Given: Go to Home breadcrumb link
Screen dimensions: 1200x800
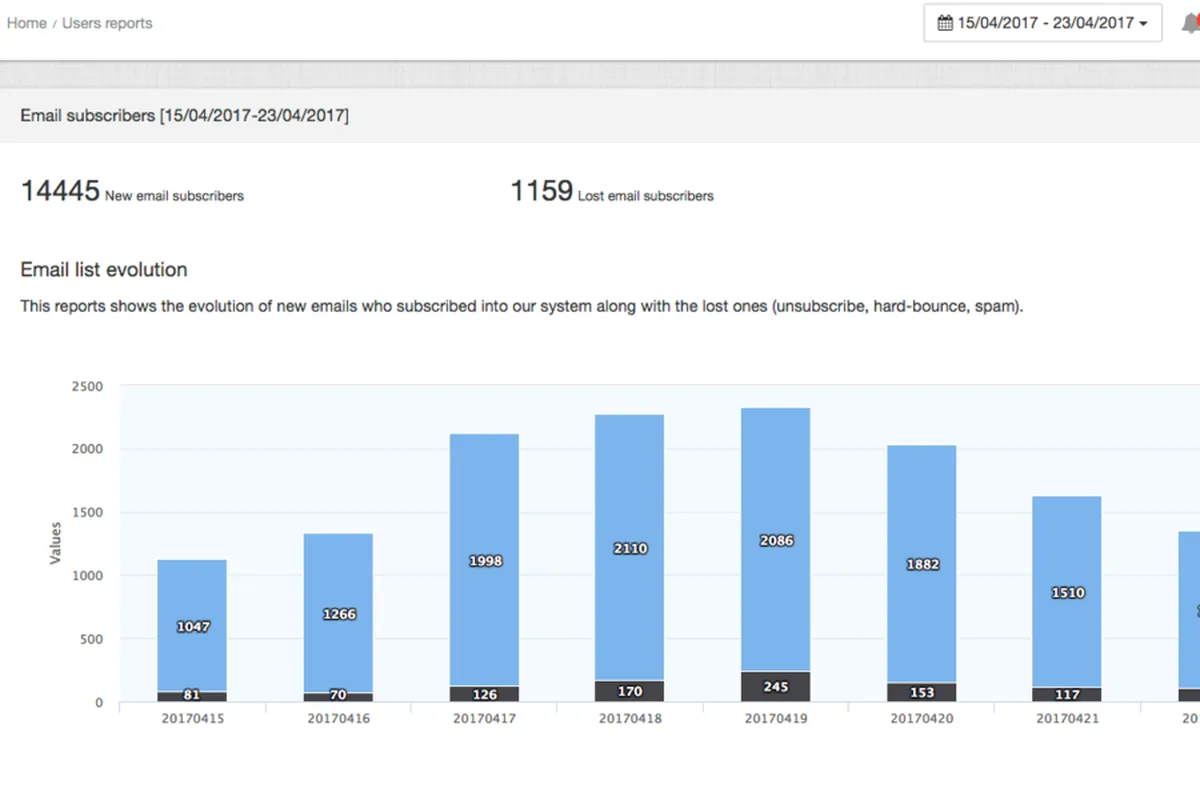Looking at the screenshot, I should pos(27,23).
